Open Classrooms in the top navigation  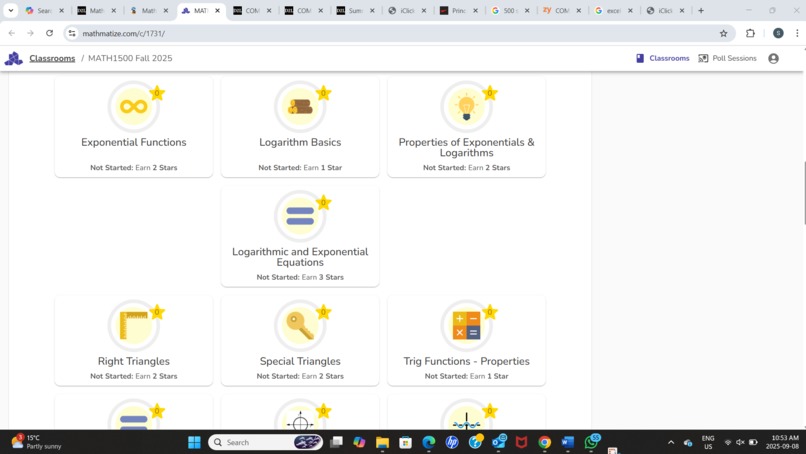pyautogui.click(x=663, y=59)
